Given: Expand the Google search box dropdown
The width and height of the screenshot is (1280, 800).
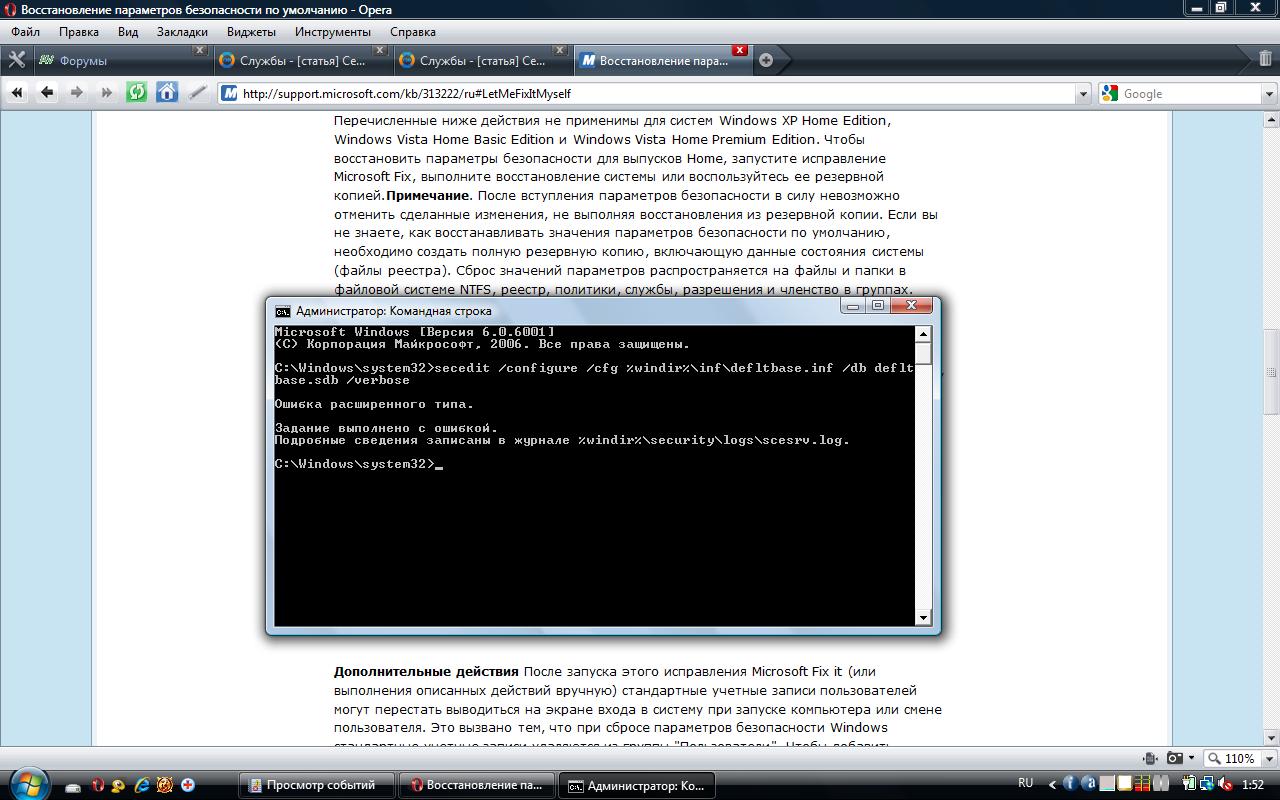Looking at the screenshot, I should coord(1268,93).
